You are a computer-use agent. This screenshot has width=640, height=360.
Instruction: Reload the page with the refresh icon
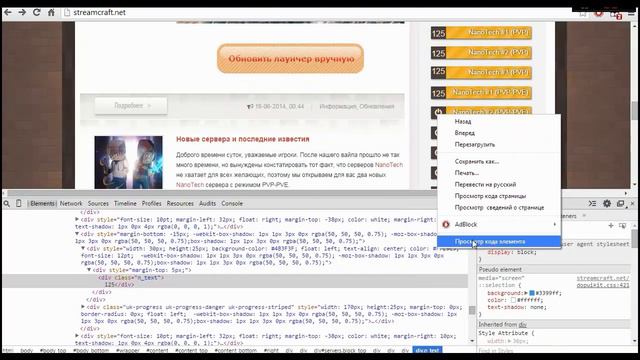point(36,12)
